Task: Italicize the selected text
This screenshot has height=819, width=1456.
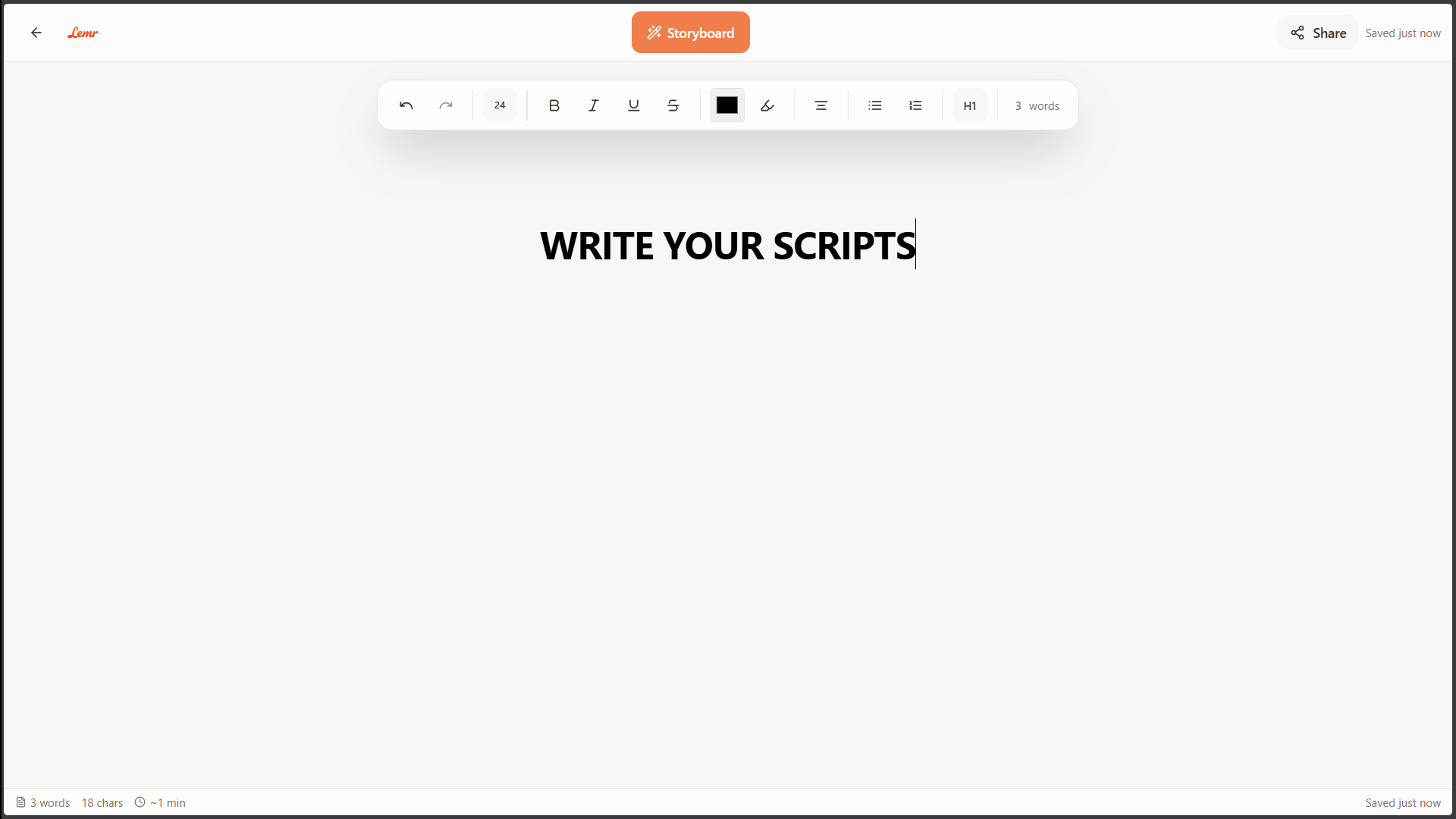Action: tap(594, 105)
